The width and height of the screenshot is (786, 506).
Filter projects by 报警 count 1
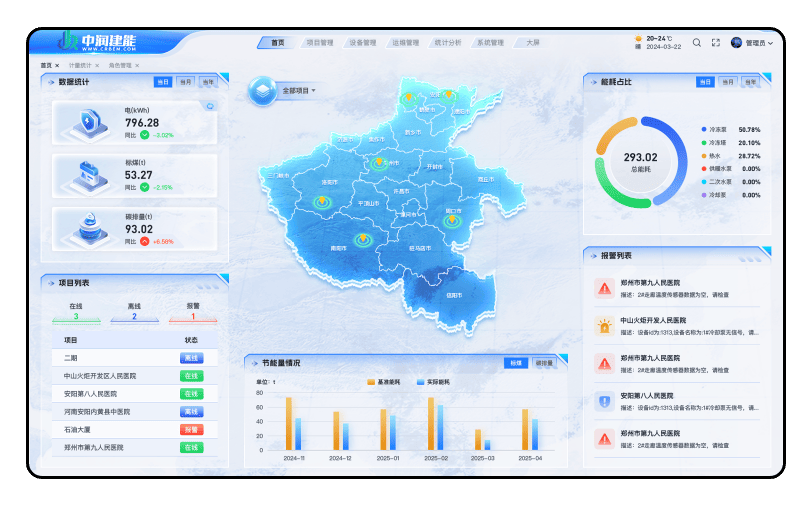tap(193, 312)
